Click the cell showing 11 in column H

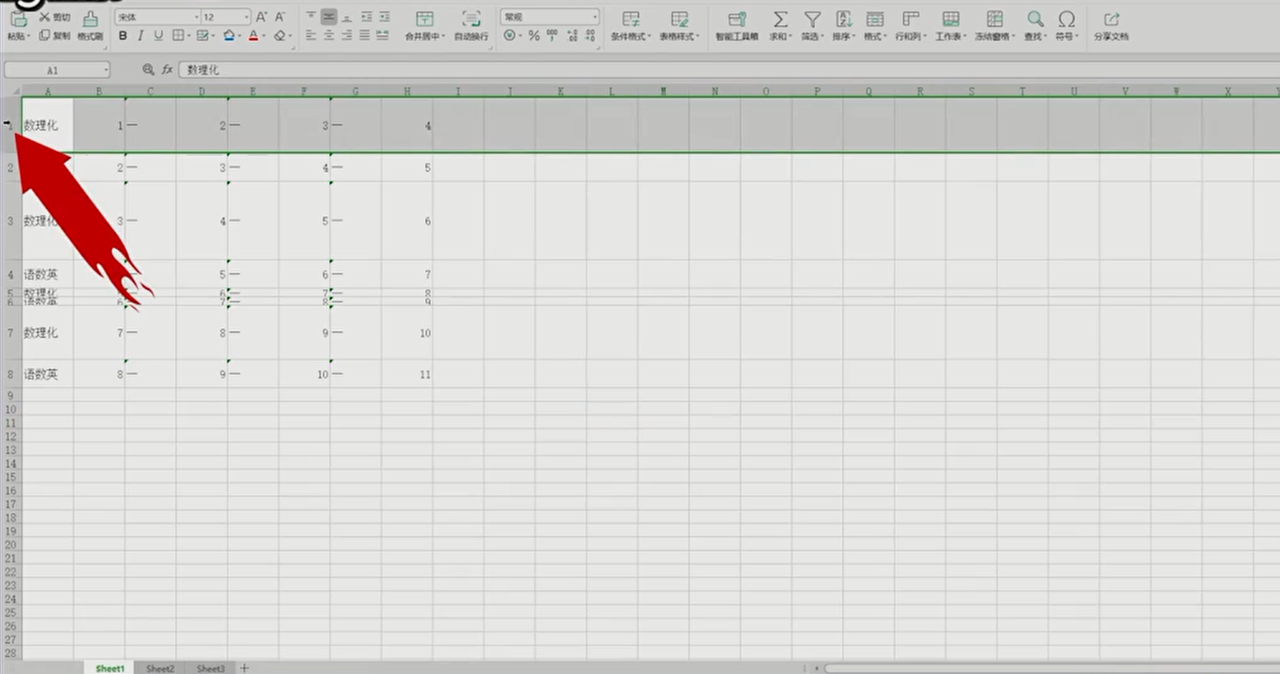click(x=407, y=374)
